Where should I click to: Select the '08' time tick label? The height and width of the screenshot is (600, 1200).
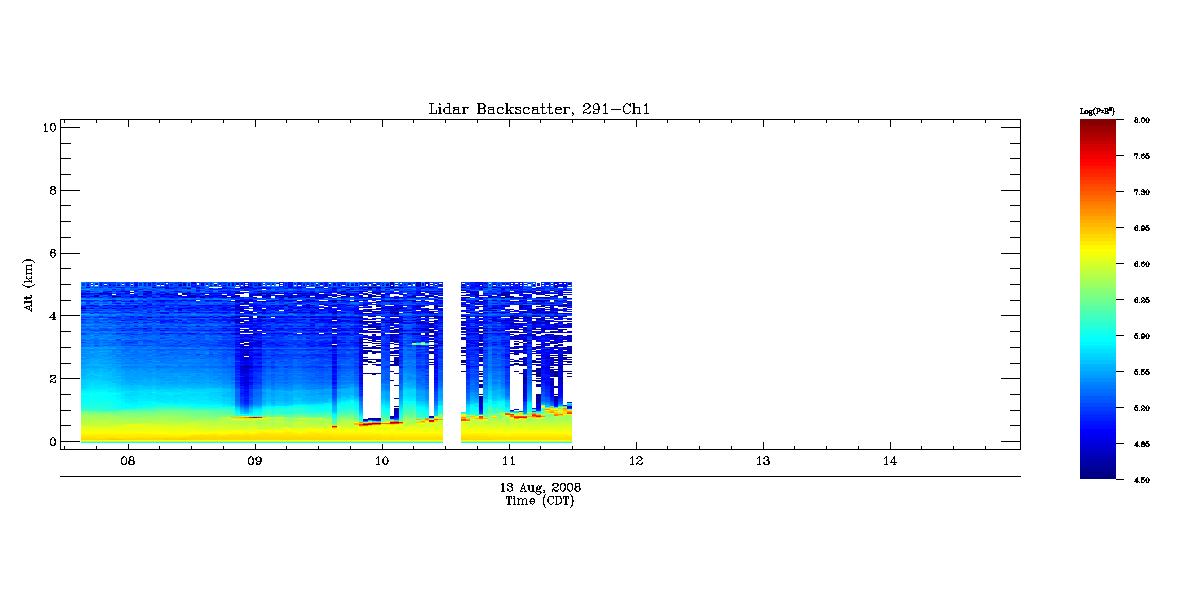click(127, 461)
